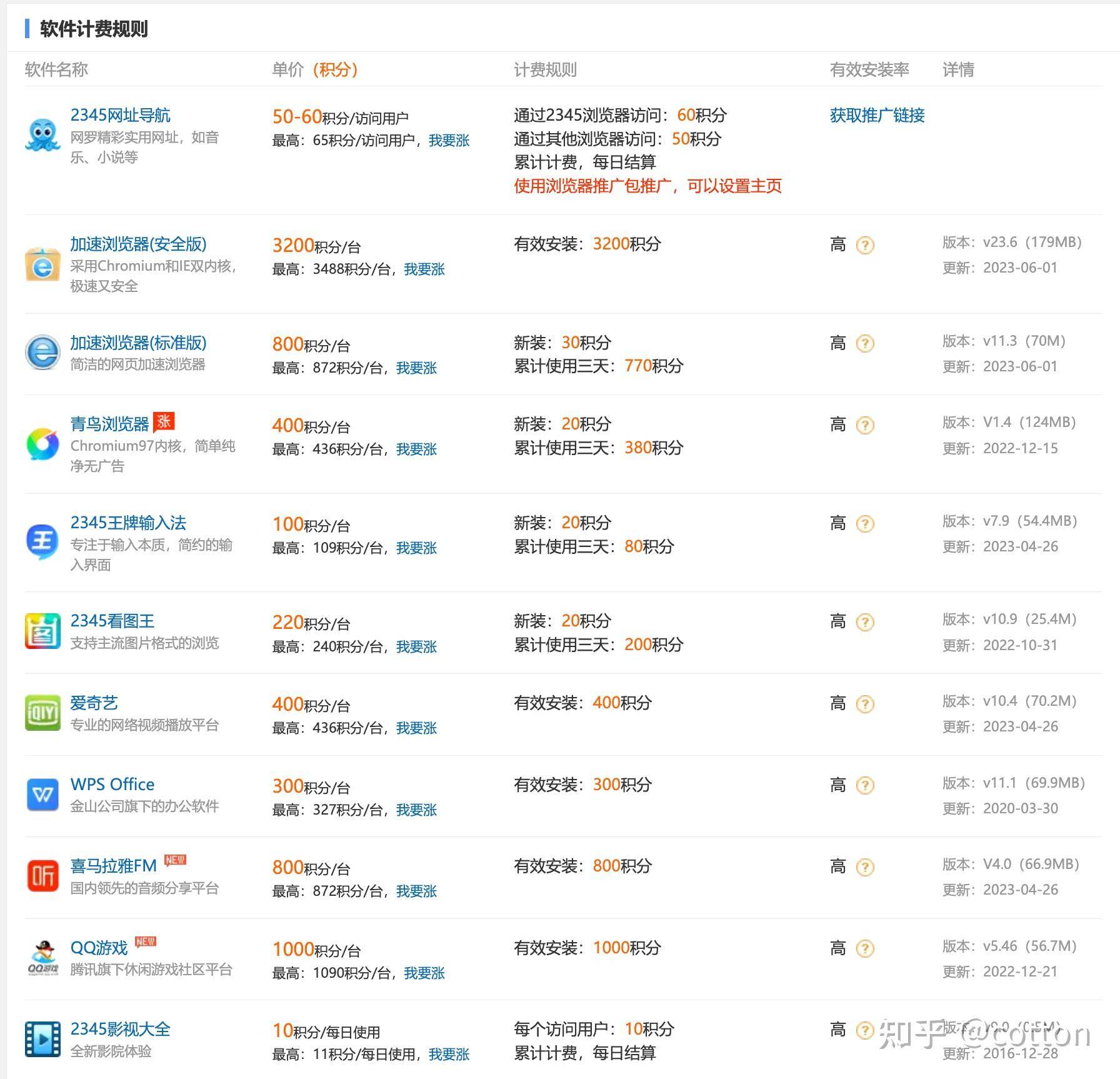This screenshot has height=1079, width=1120.
Task: Open the 爱奇艺 name link
Action: (x=94, y=703)
